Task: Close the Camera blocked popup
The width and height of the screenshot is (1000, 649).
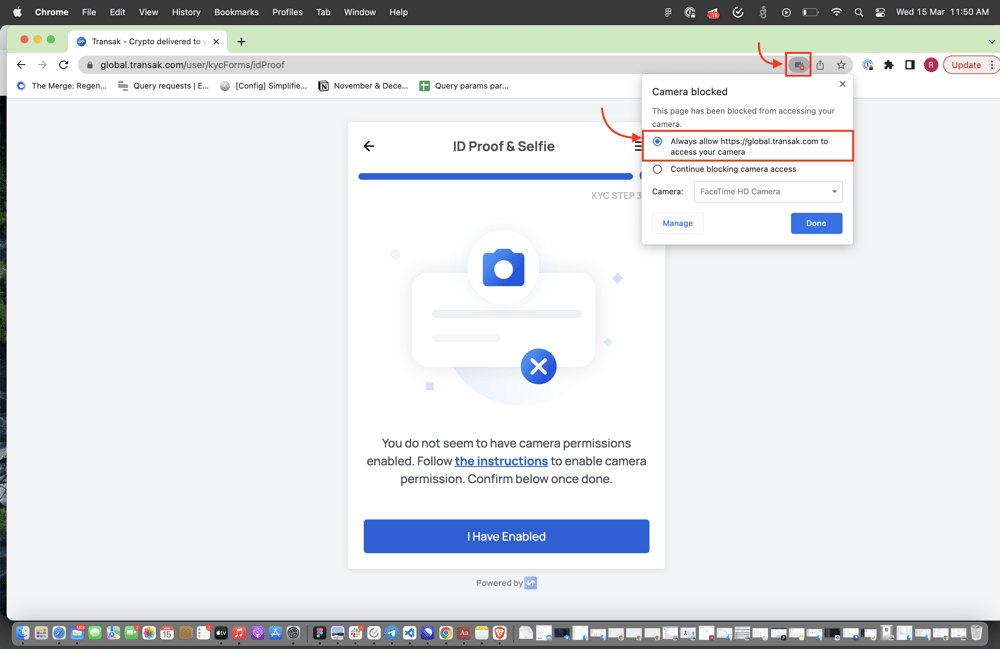Action: [x=842, y=84]
